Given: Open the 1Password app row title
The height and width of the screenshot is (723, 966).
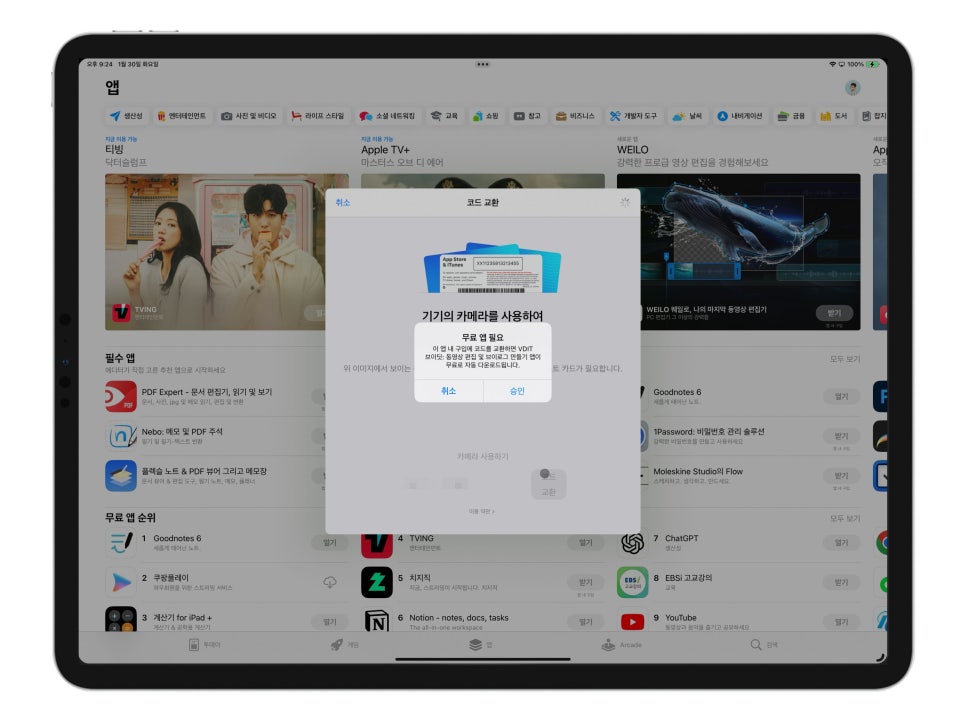Looking at the screenshot, I should [708, 432].
